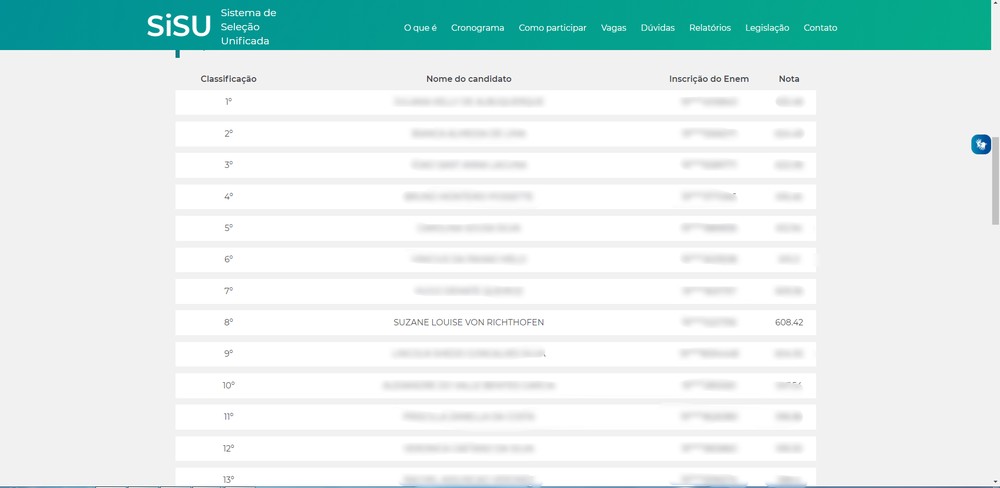Navigate to the Dúvidas section

[657, 28]
